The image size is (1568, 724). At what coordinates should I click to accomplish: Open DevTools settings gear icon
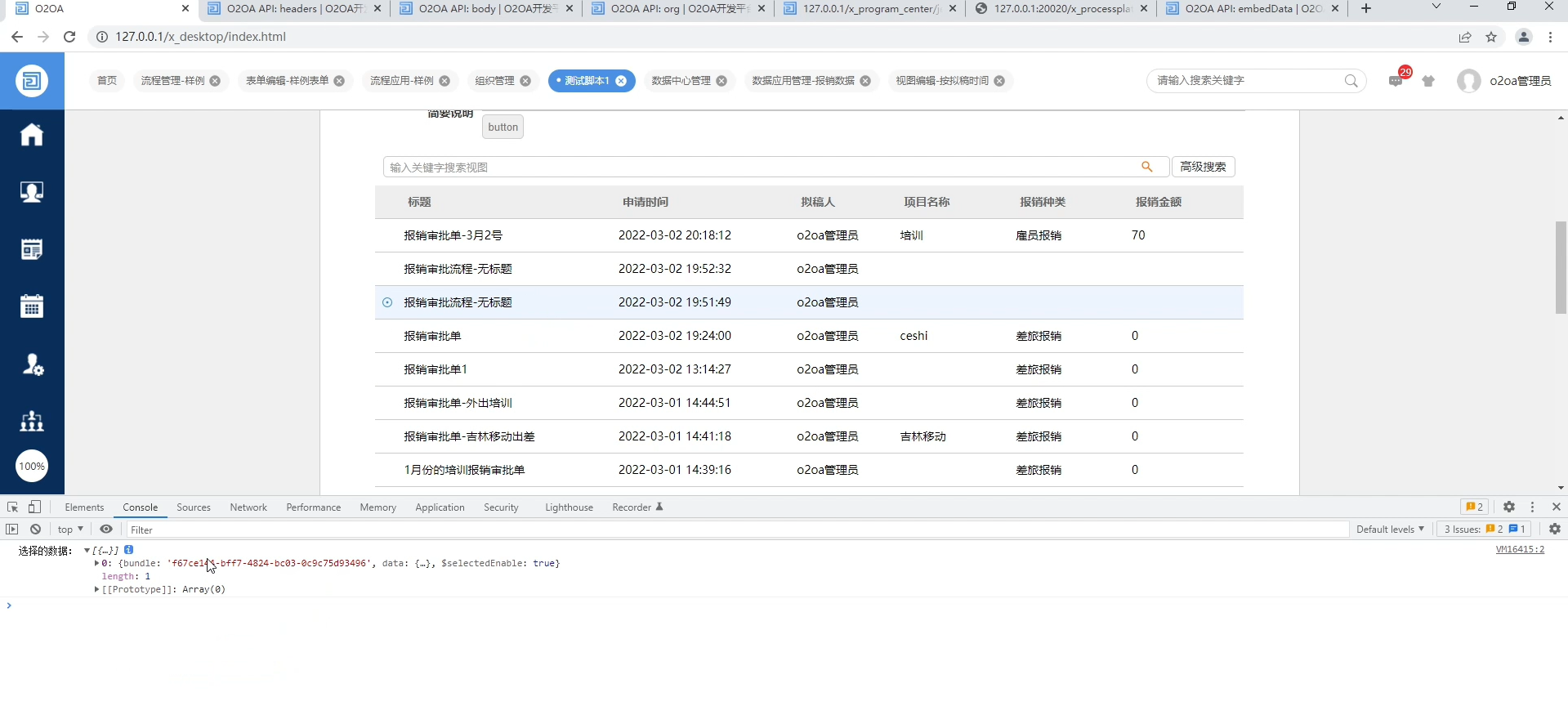click(x=1509, y=507)
